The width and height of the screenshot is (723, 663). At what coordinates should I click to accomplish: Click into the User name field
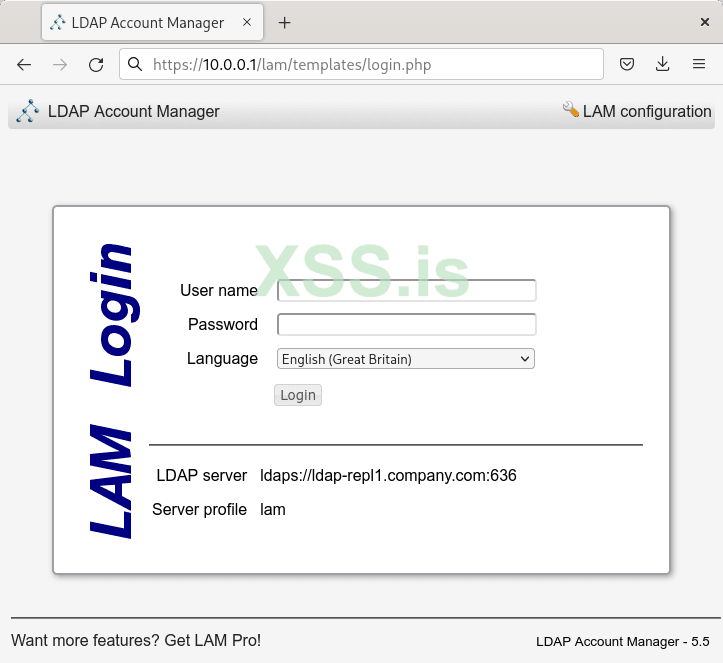pyautogui.click(x=406, y=290)
